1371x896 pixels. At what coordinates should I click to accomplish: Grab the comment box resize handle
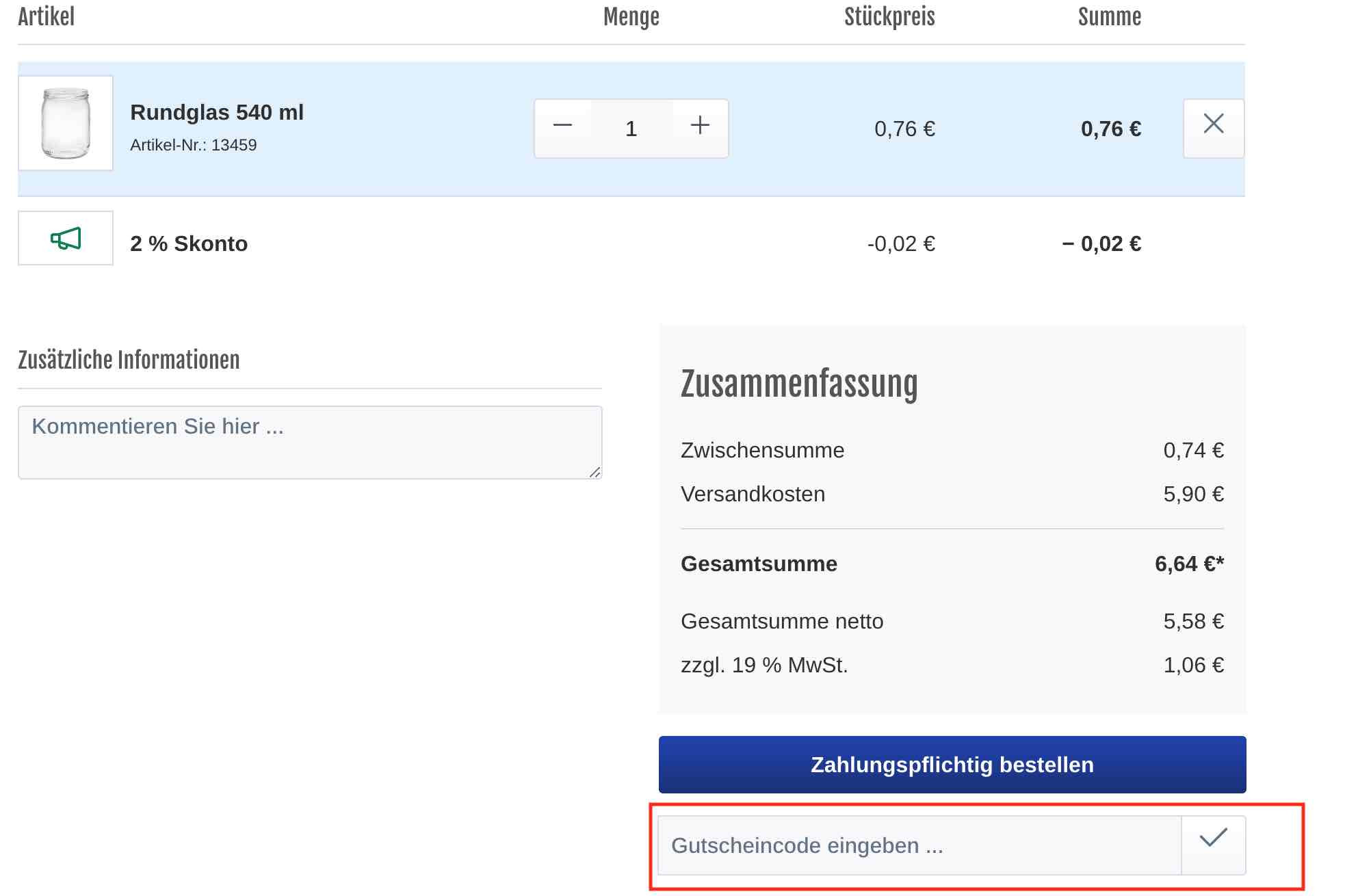(x=595, y=472)
